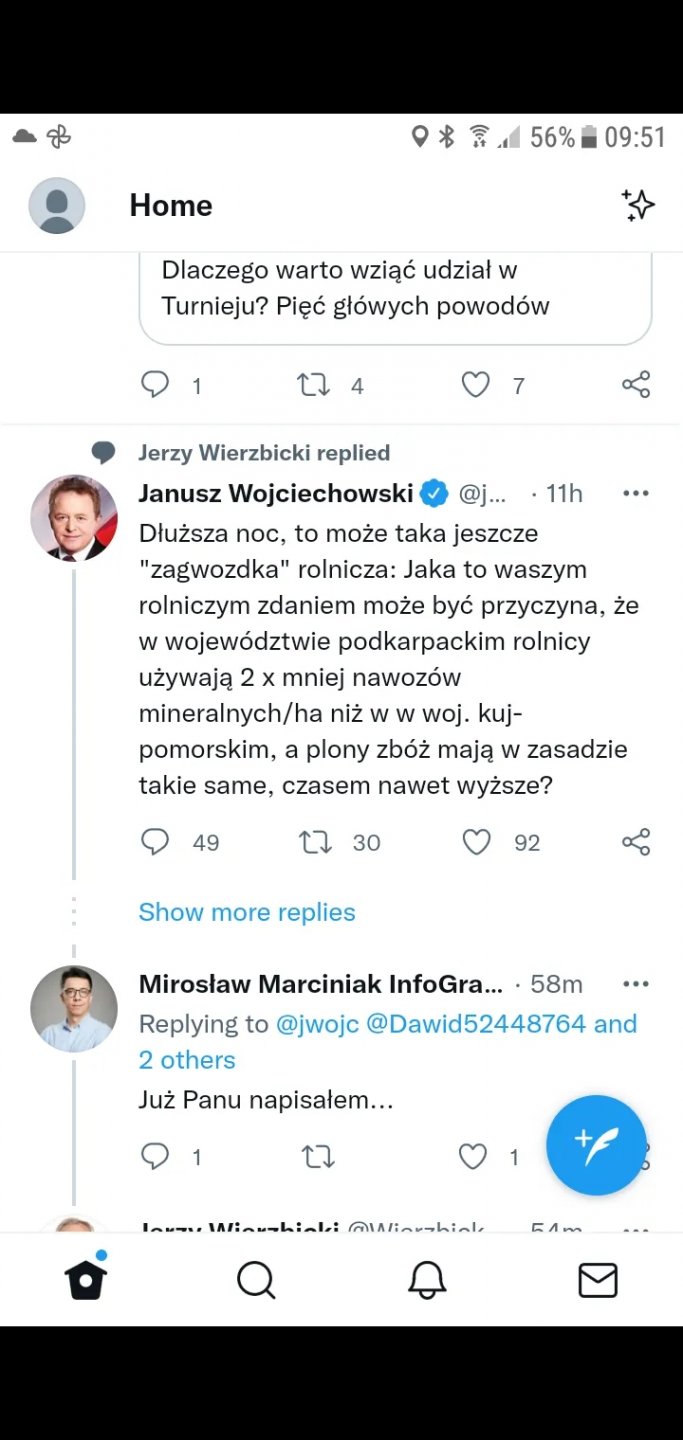Share the Turnieju card tweet
The width and height of the screenshot is (683, 1440).
636,385
